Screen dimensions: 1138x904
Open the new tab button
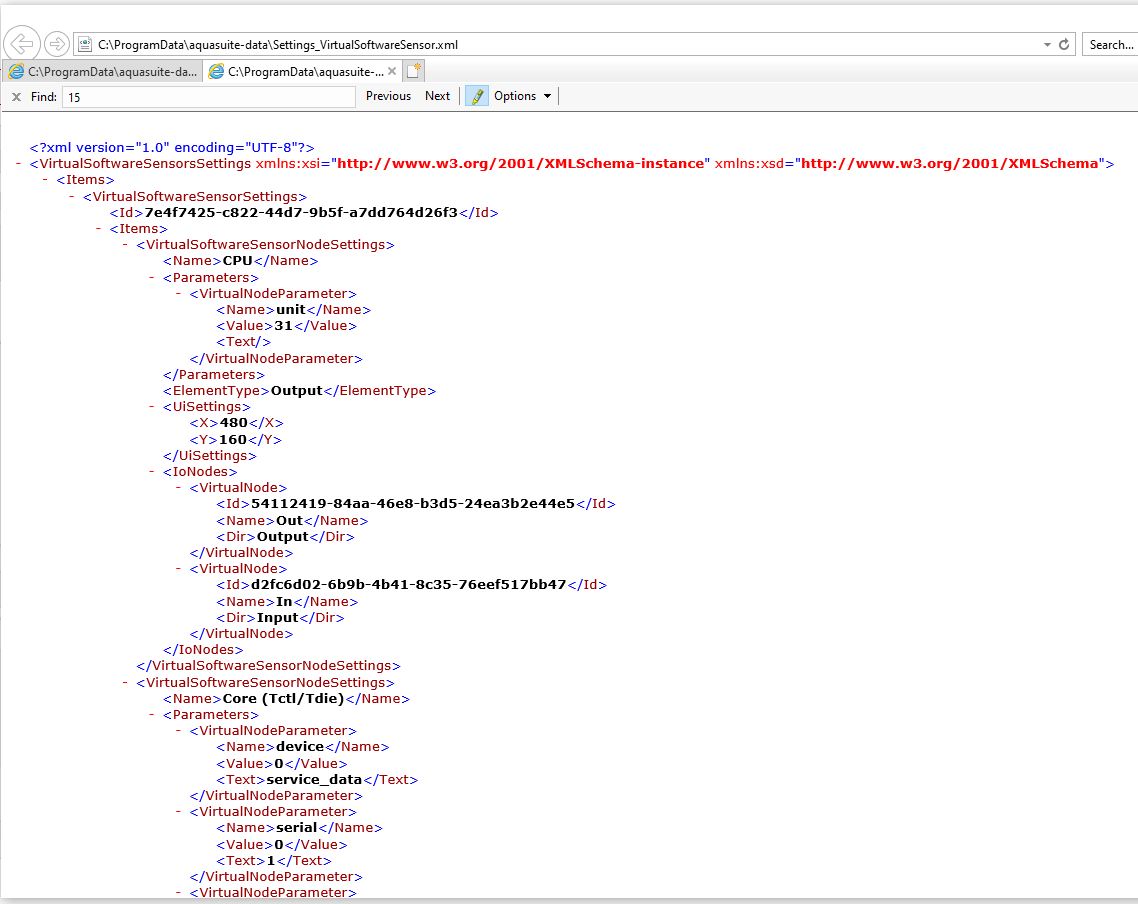[x=414, y=71]
